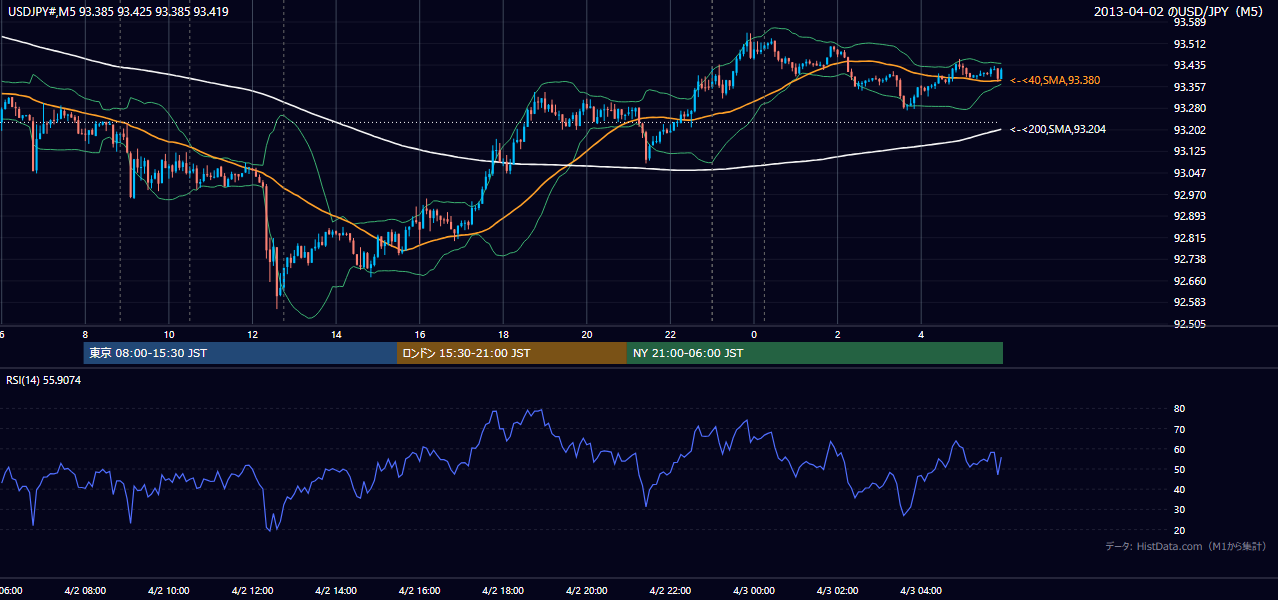The width and height of the screenshot is (1278, 600).
Task: Click the 93.512 price axis label
Action: click(x=1189, y=44)
